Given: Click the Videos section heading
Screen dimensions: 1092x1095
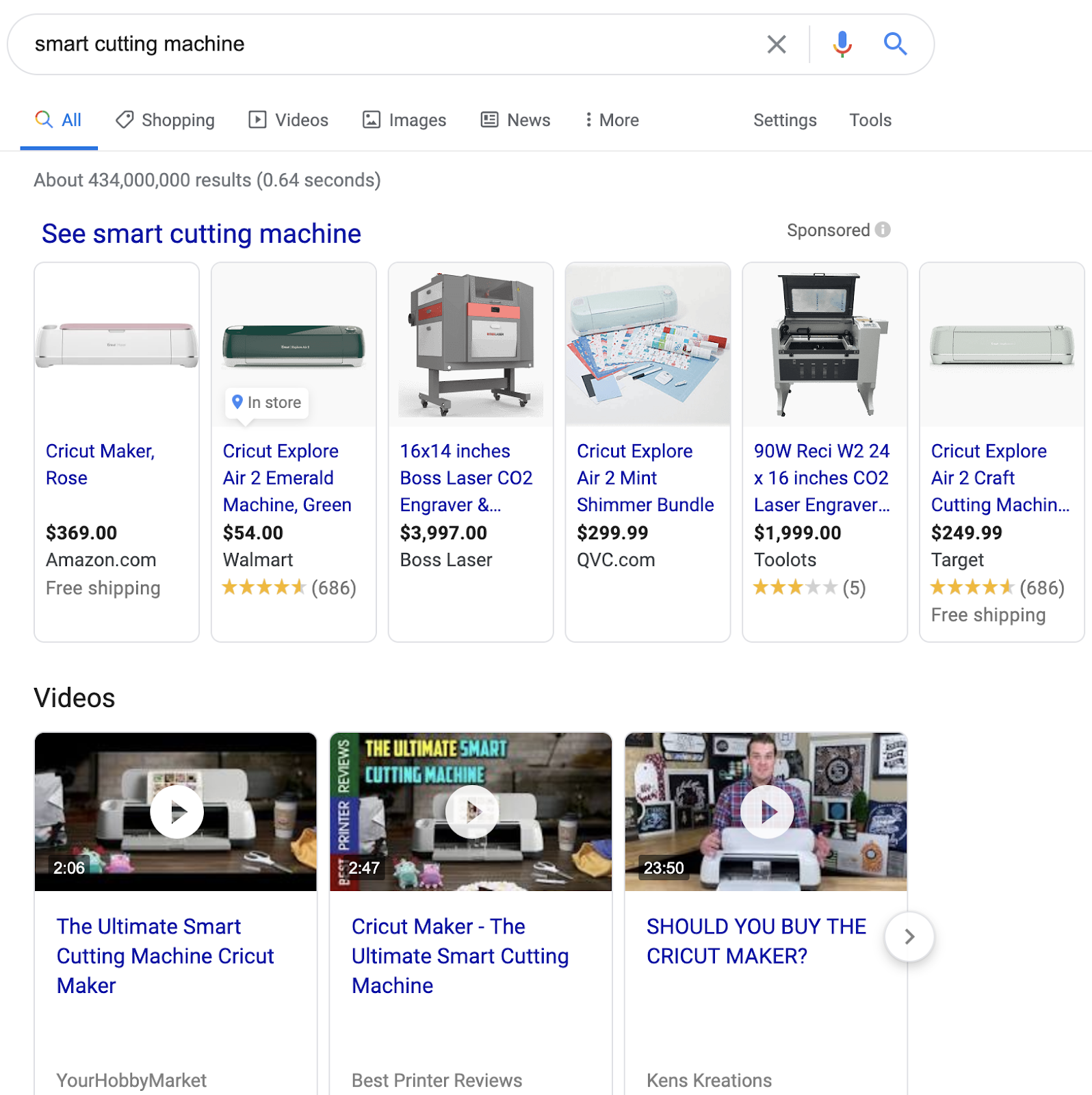Looking at the screenshot, I should [x=75, y=698].
